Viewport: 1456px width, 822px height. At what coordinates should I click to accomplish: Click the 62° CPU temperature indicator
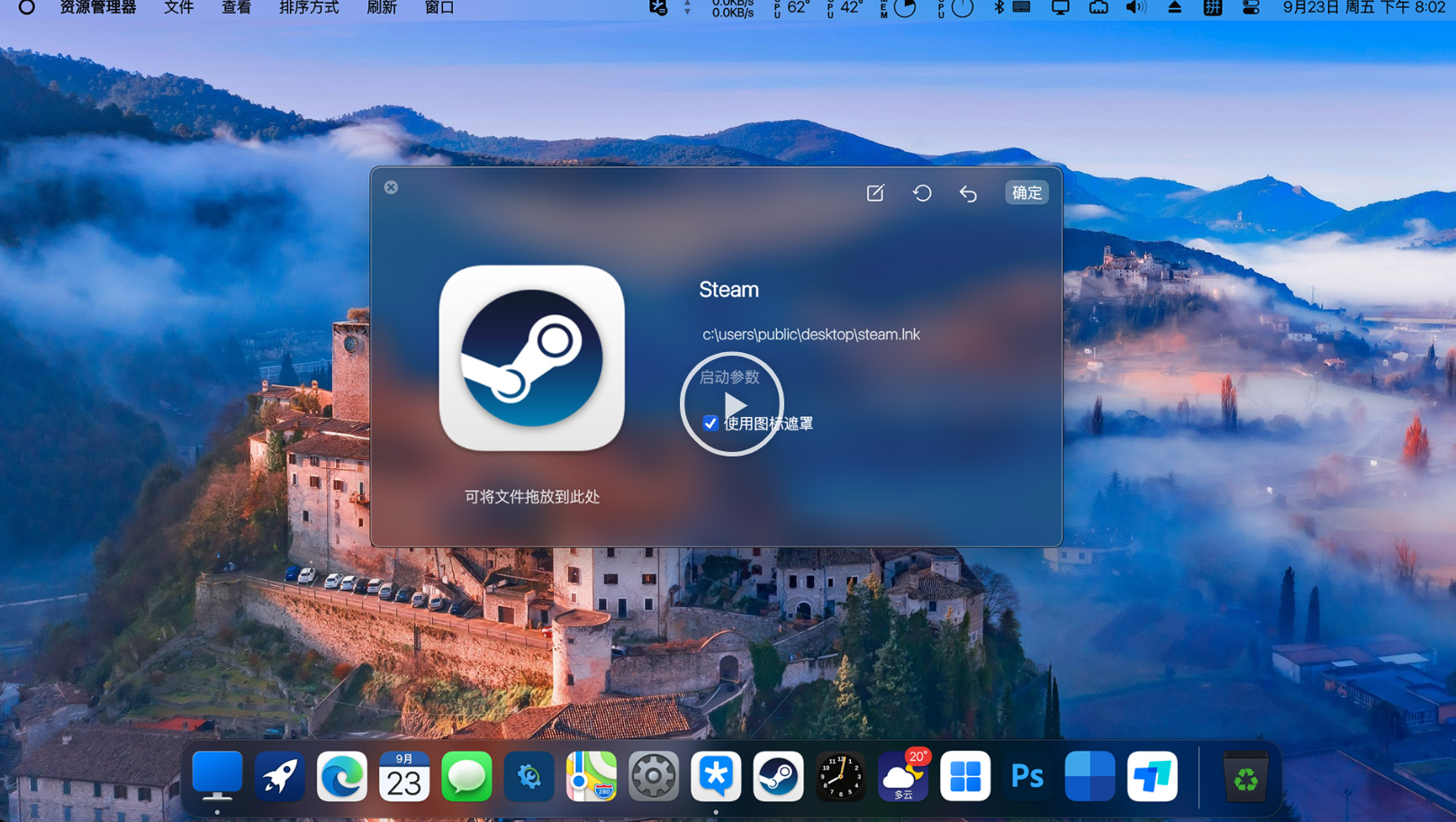791,8
